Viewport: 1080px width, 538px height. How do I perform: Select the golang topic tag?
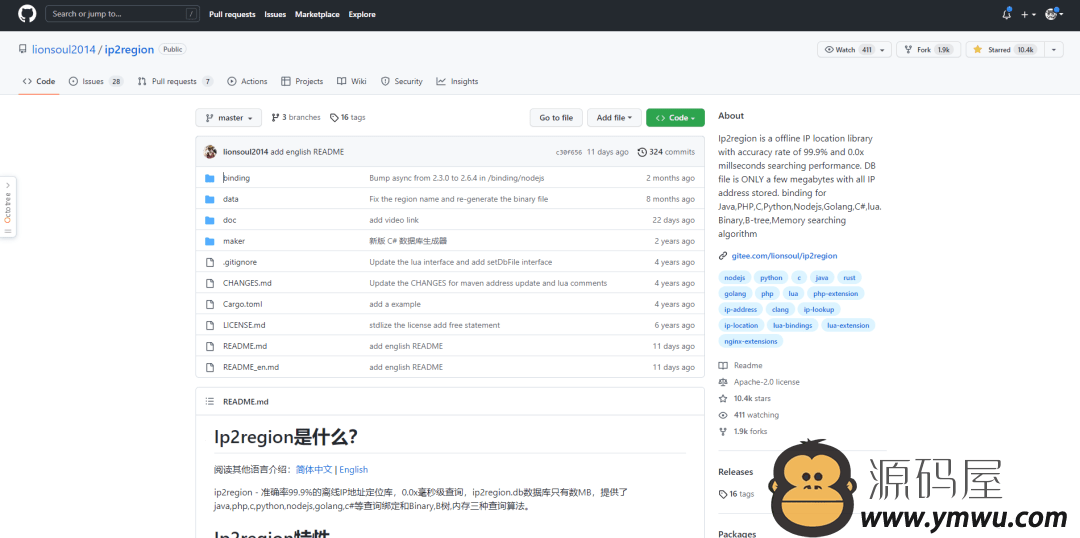(x=735, y=293)
